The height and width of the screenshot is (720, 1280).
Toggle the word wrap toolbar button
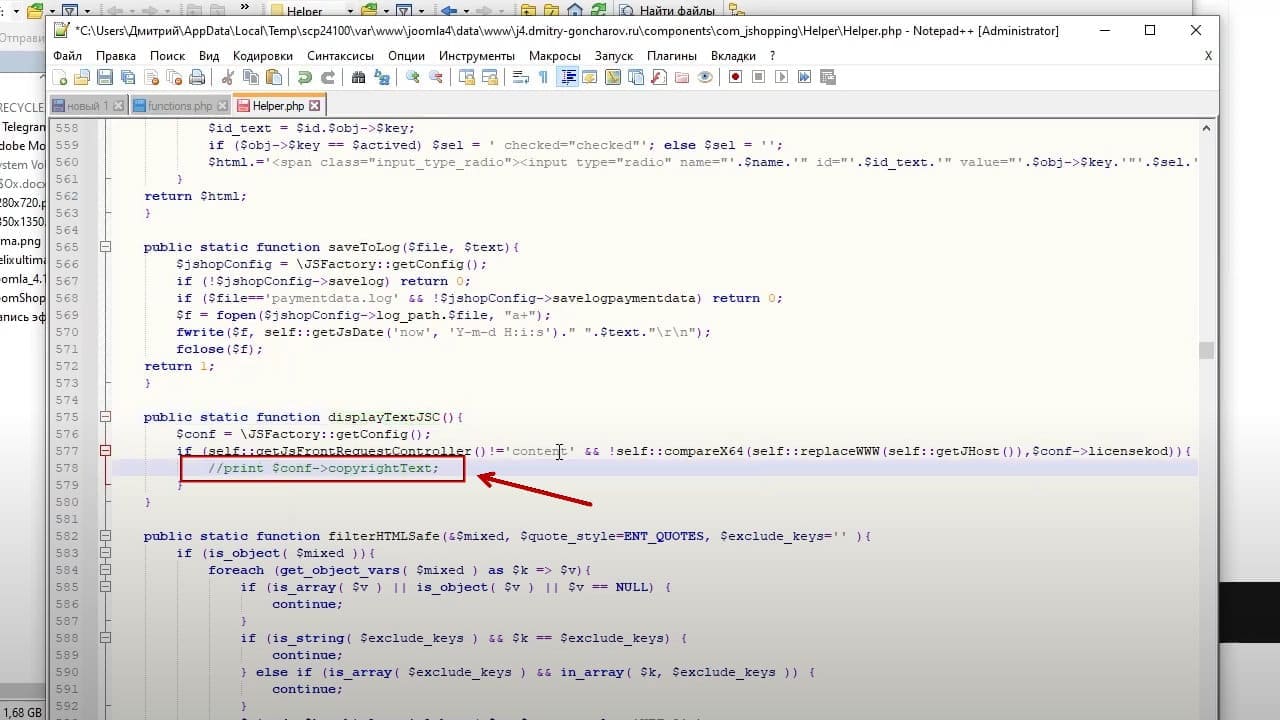pos(520,77)
